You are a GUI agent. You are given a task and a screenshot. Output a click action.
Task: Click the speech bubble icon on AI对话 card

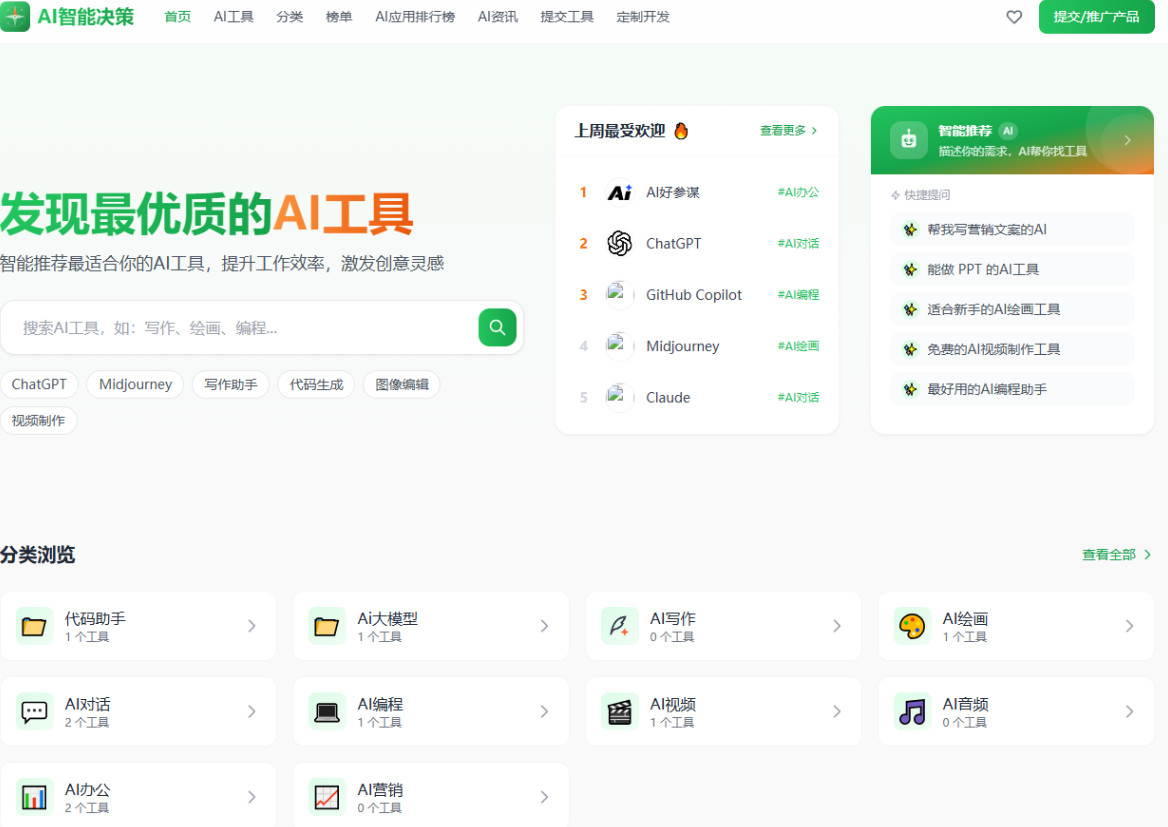tap(35, 710)
